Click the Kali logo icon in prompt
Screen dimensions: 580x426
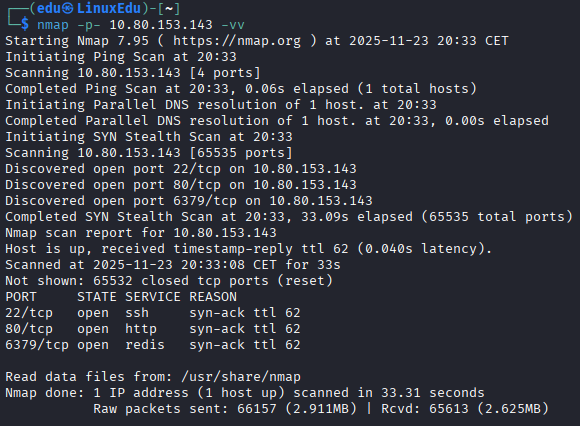coord(67,8)
